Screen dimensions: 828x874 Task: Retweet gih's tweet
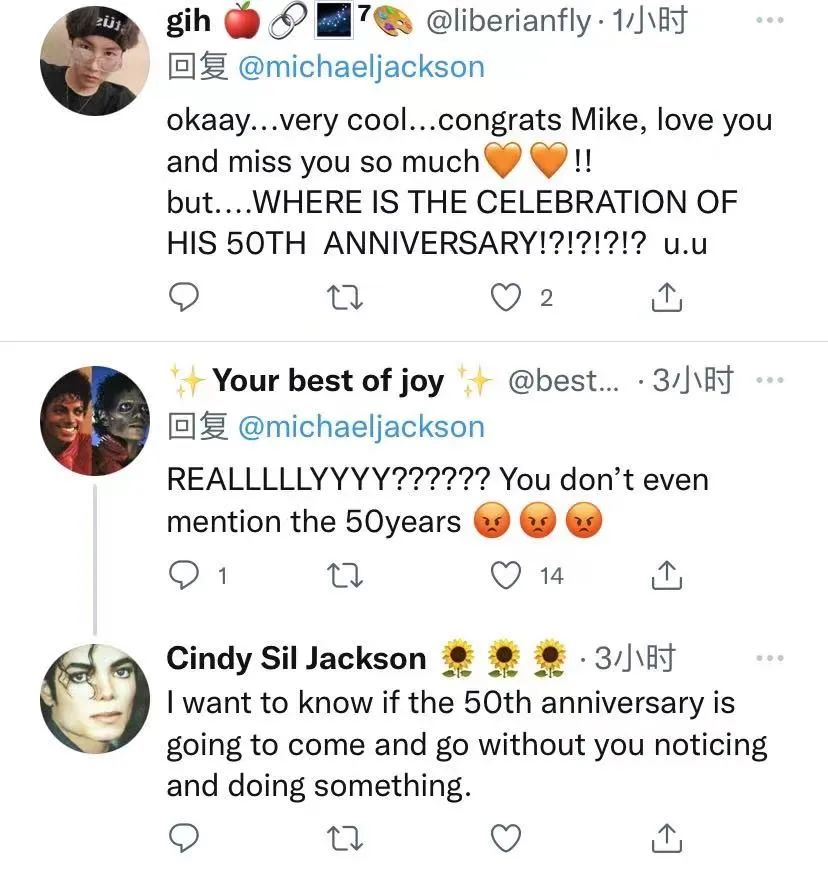tap(346, 297)
